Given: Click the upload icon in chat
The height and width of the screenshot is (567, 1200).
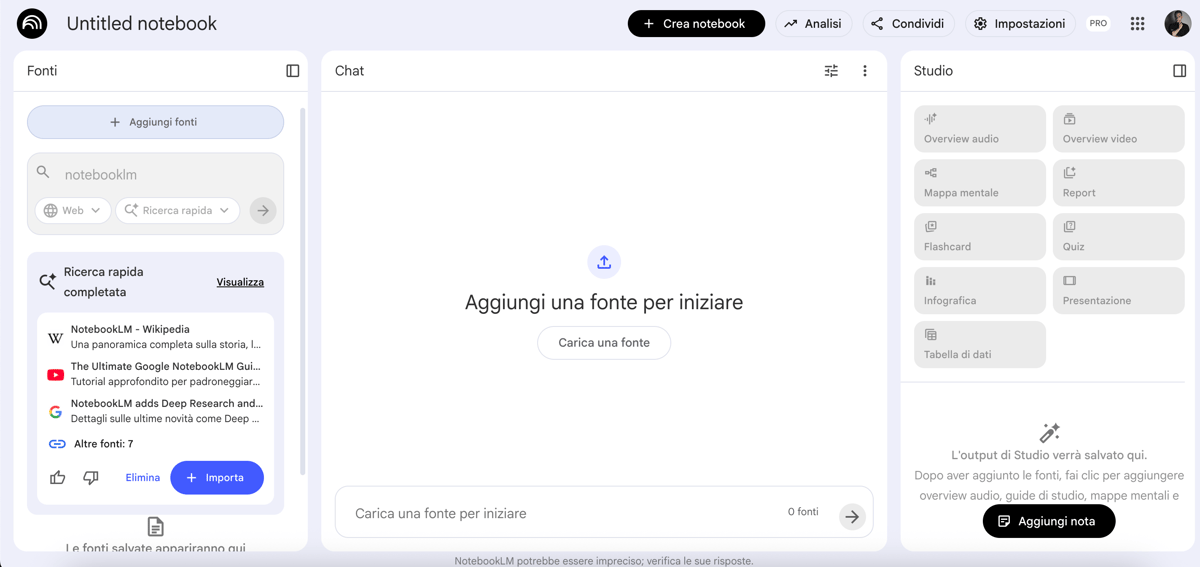Looking at the screenshot, I should (604, 262).
